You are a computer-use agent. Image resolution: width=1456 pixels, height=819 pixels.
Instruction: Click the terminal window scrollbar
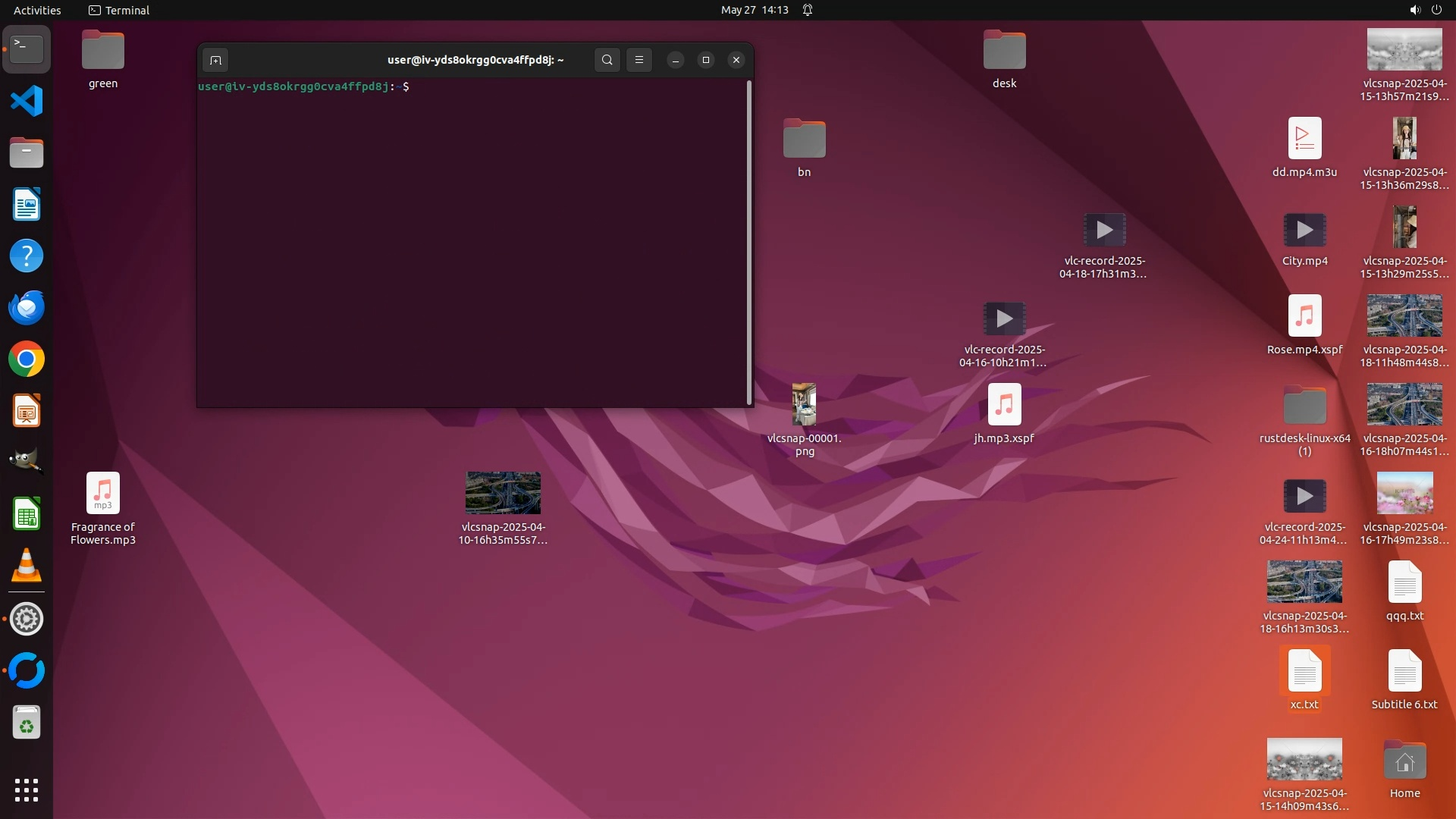point(749,243)
